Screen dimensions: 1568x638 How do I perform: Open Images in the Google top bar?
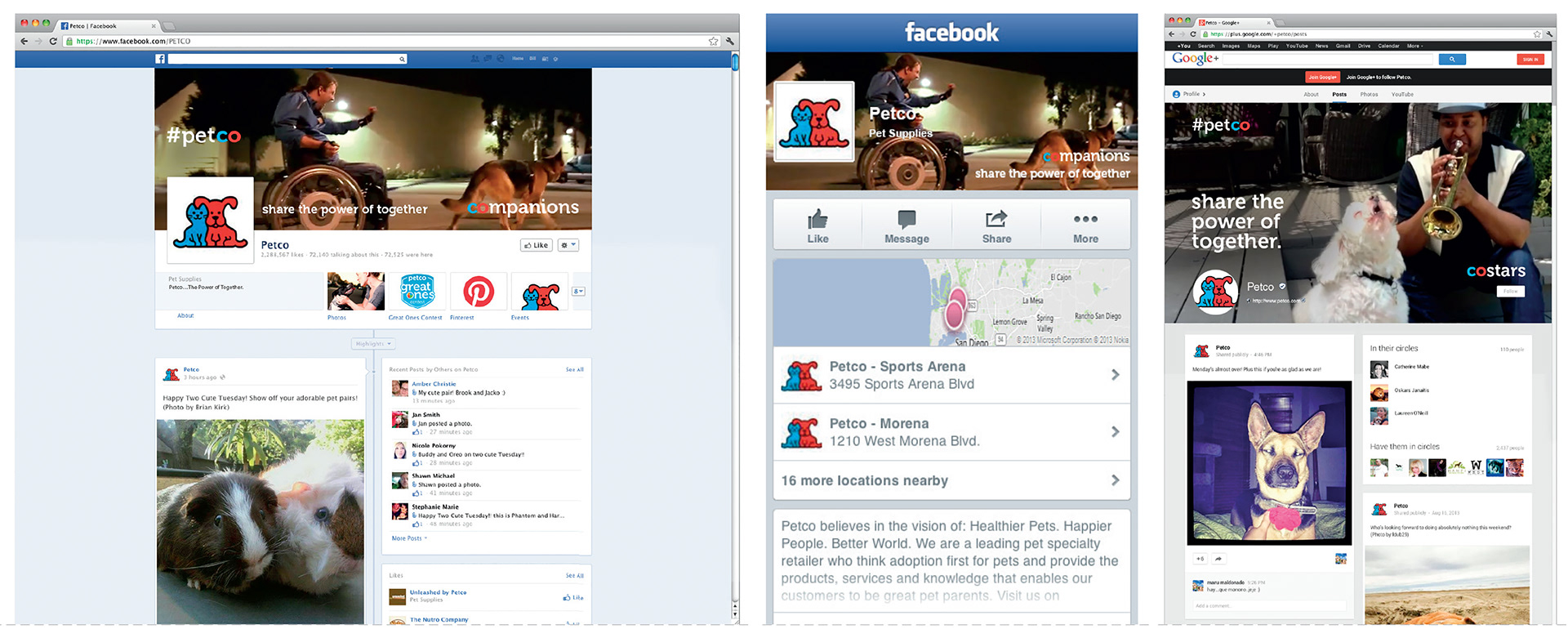1231,46
